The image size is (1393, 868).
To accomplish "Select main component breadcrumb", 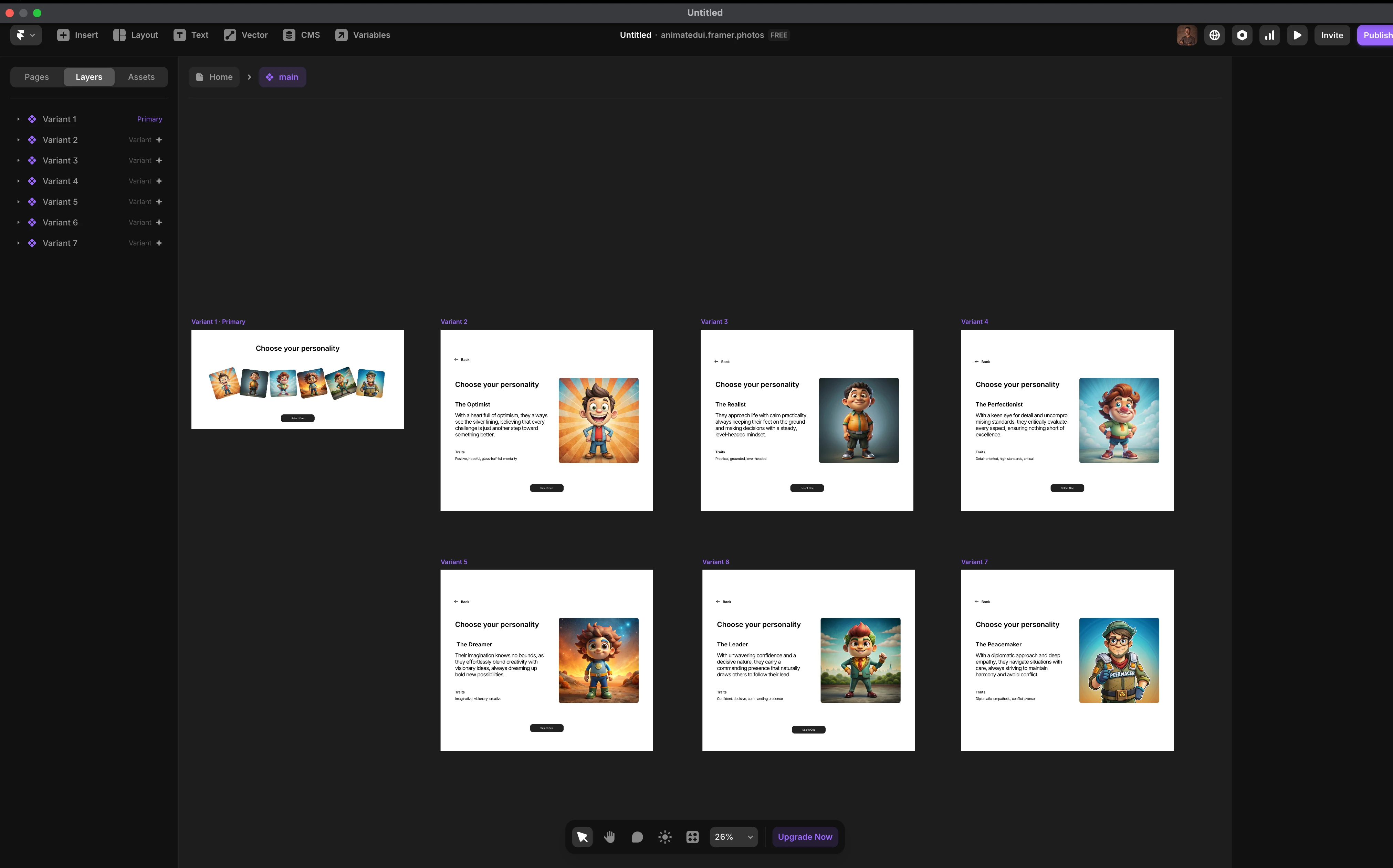I will (x=283, y=77).
